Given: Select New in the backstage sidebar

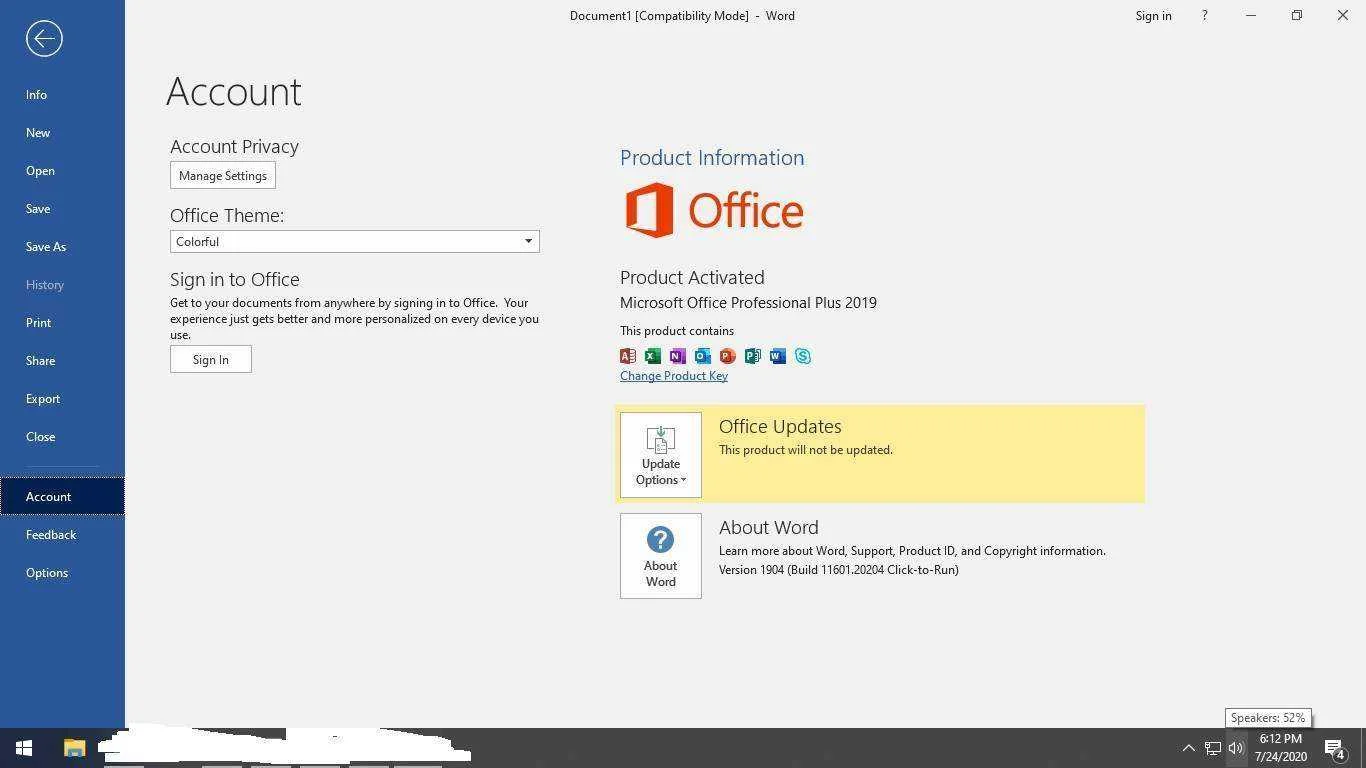Looking at the screenshot, I should (38, 133).
